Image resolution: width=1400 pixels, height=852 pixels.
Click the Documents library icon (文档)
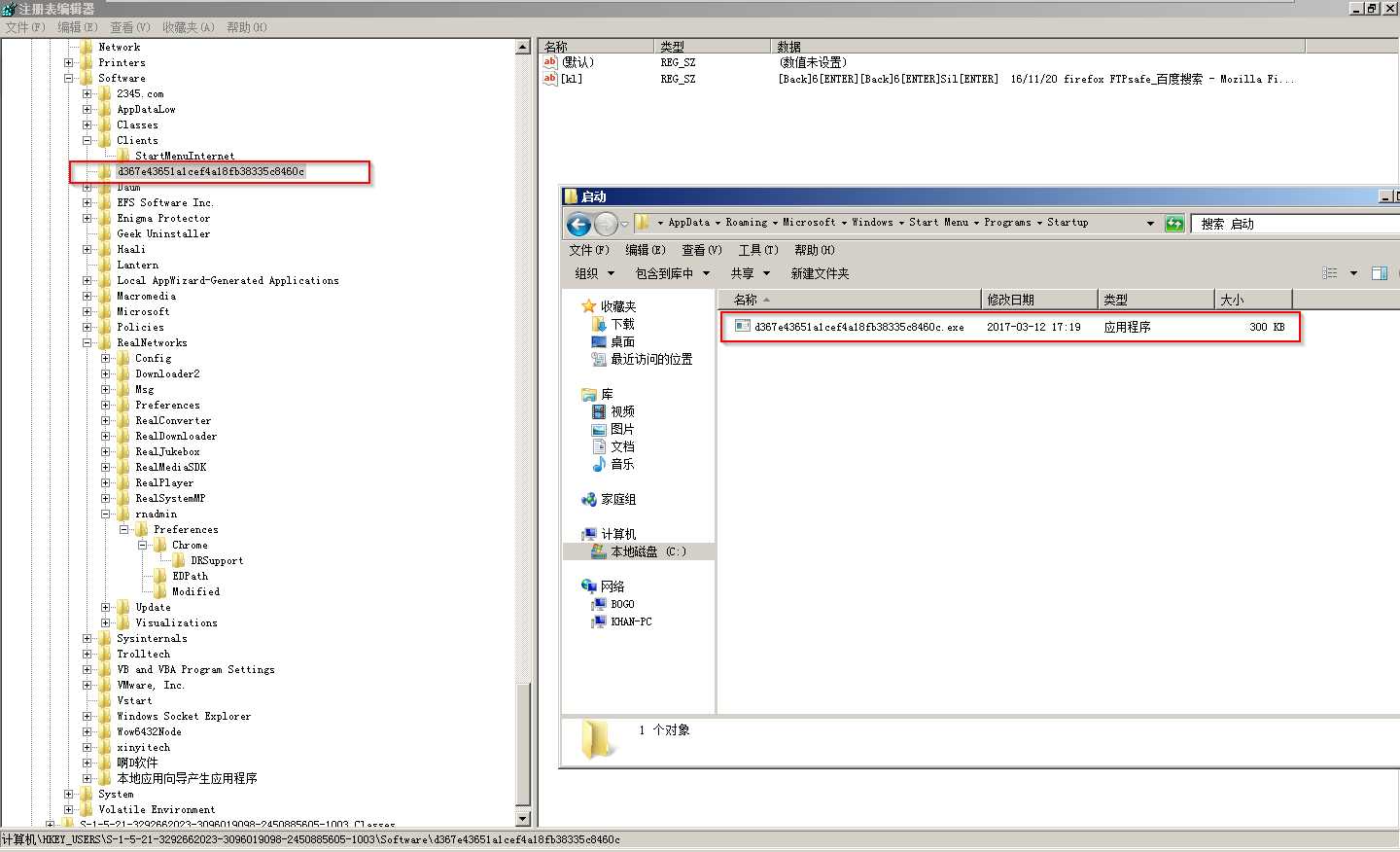pos(599,446)
